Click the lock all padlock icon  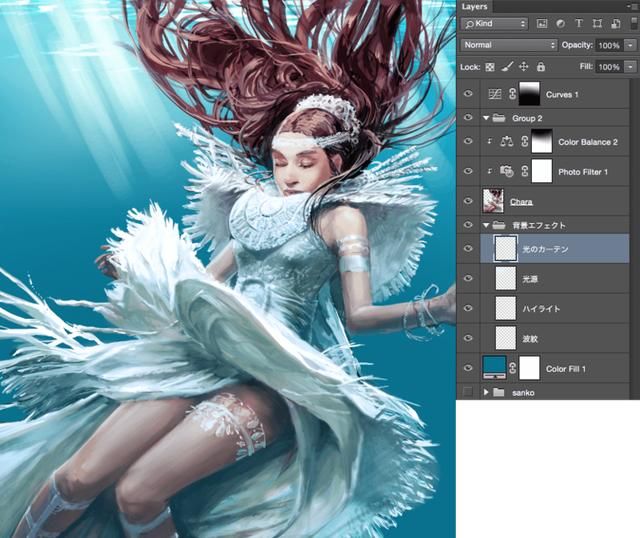click(x=541, y=67)
